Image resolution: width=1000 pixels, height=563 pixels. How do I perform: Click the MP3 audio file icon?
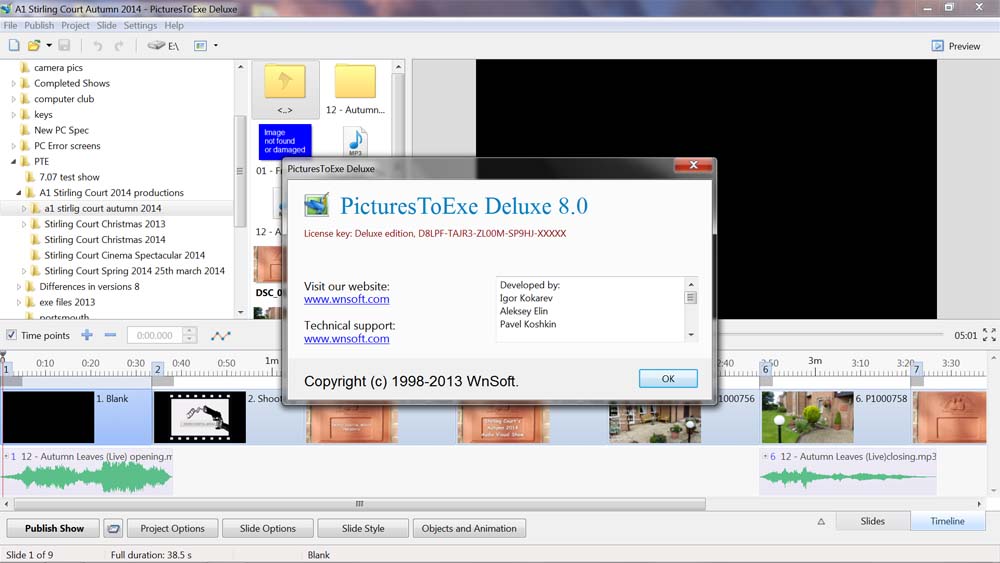coord(355,141)
